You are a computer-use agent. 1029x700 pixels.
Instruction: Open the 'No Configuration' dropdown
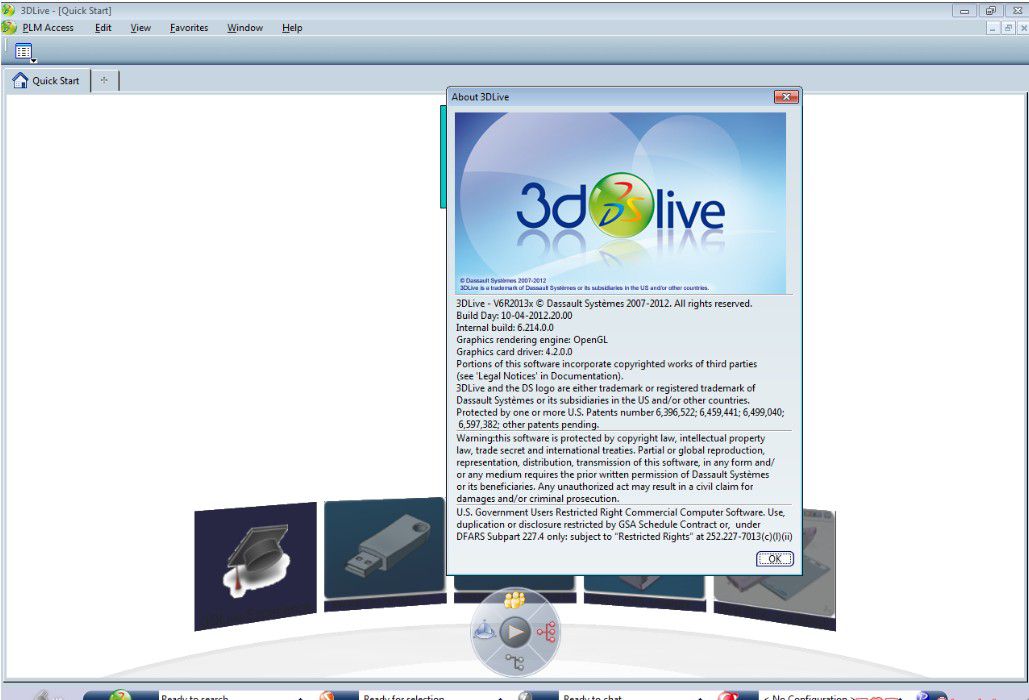[830, 696]
